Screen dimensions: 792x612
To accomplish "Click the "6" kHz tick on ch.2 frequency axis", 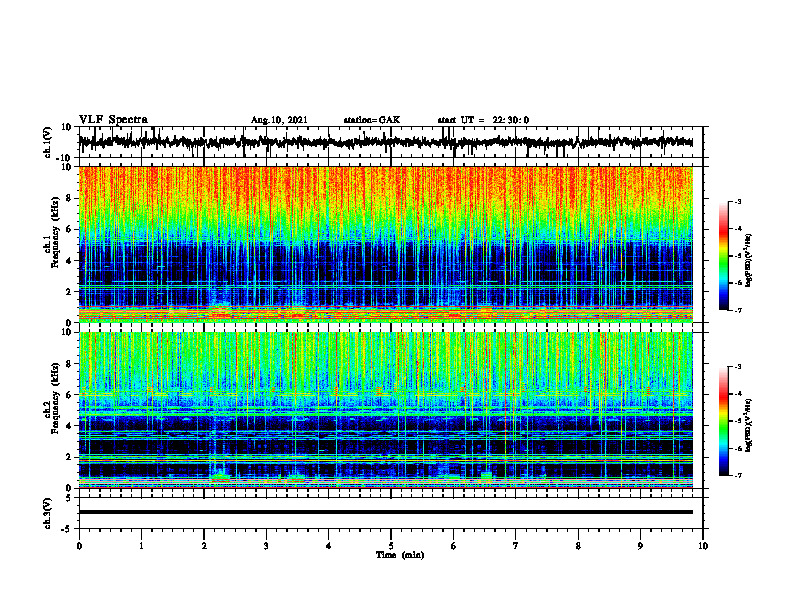I will coord(71,395).
